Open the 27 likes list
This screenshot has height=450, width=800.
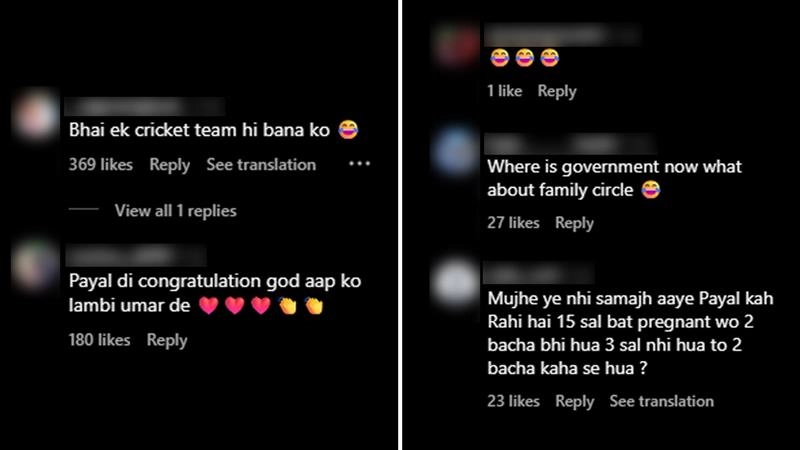[513, 223]
